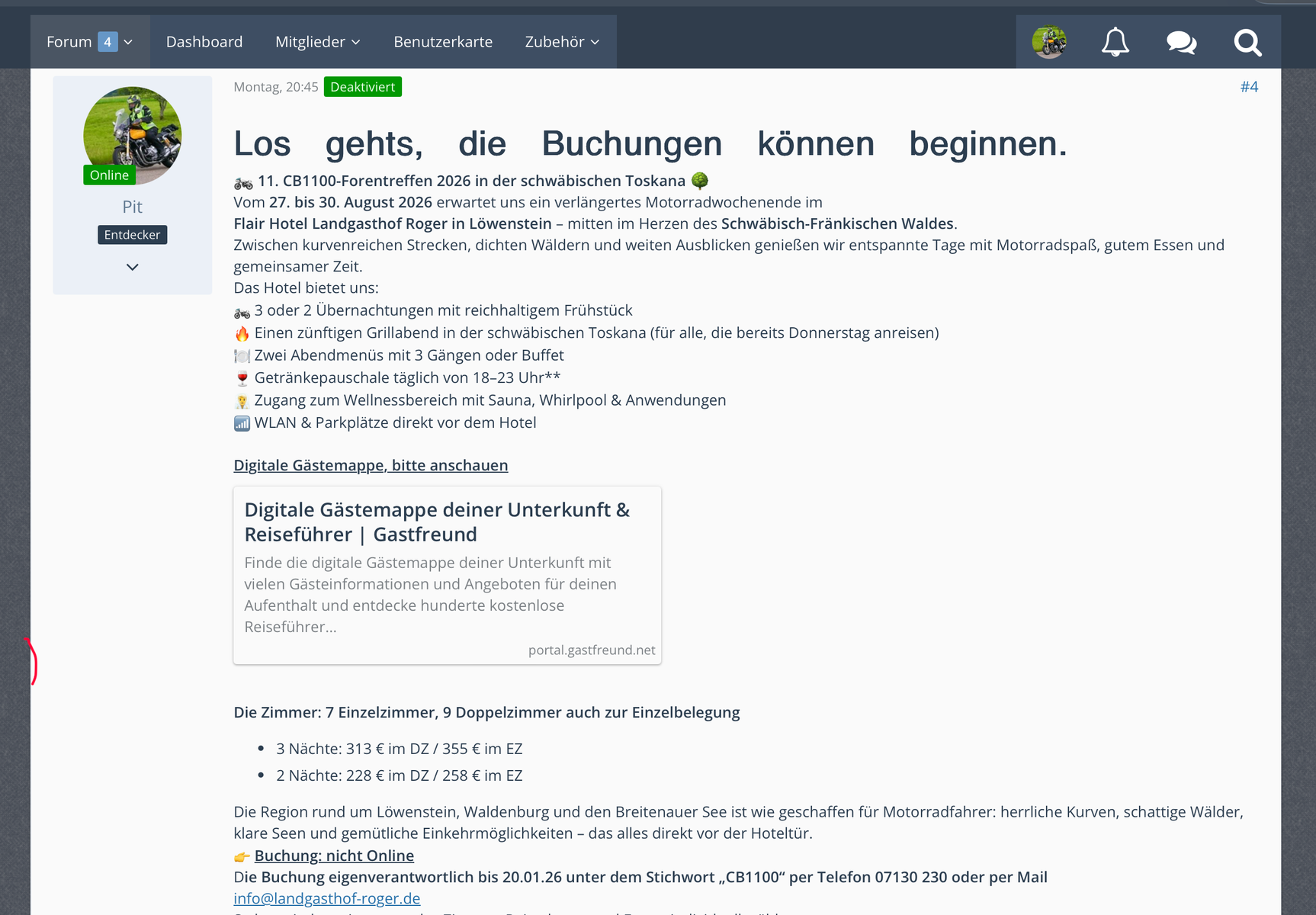The height and width of the screenshot is (915, 1316).
Task: Click the portal.gastfreund.net source text
Action: coord(592,650)
